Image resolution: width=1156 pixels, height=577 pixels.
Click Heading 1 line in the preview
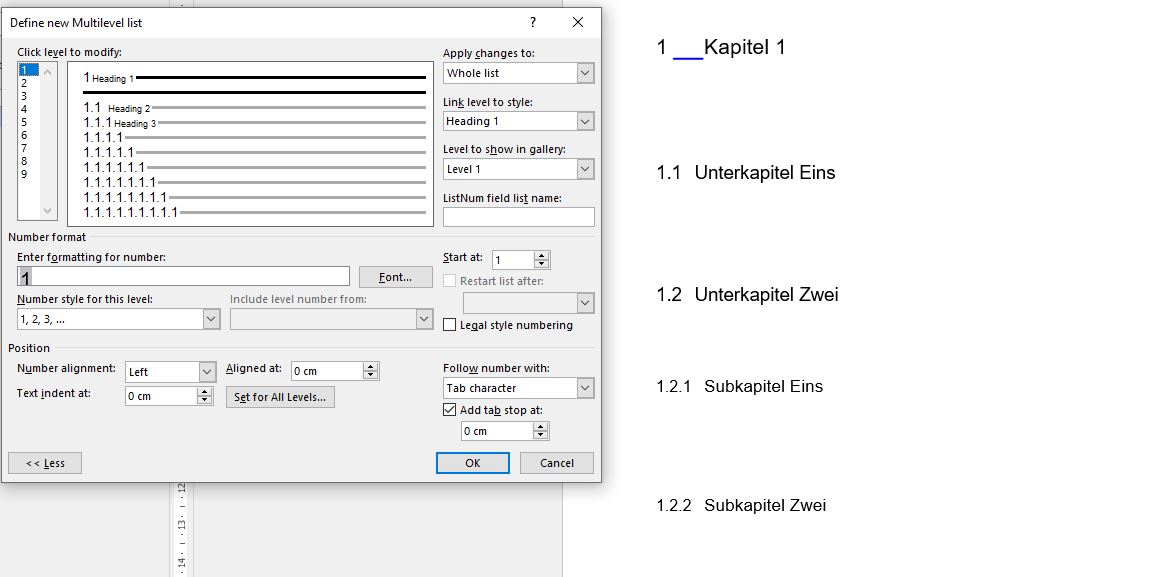click(254, 77)
